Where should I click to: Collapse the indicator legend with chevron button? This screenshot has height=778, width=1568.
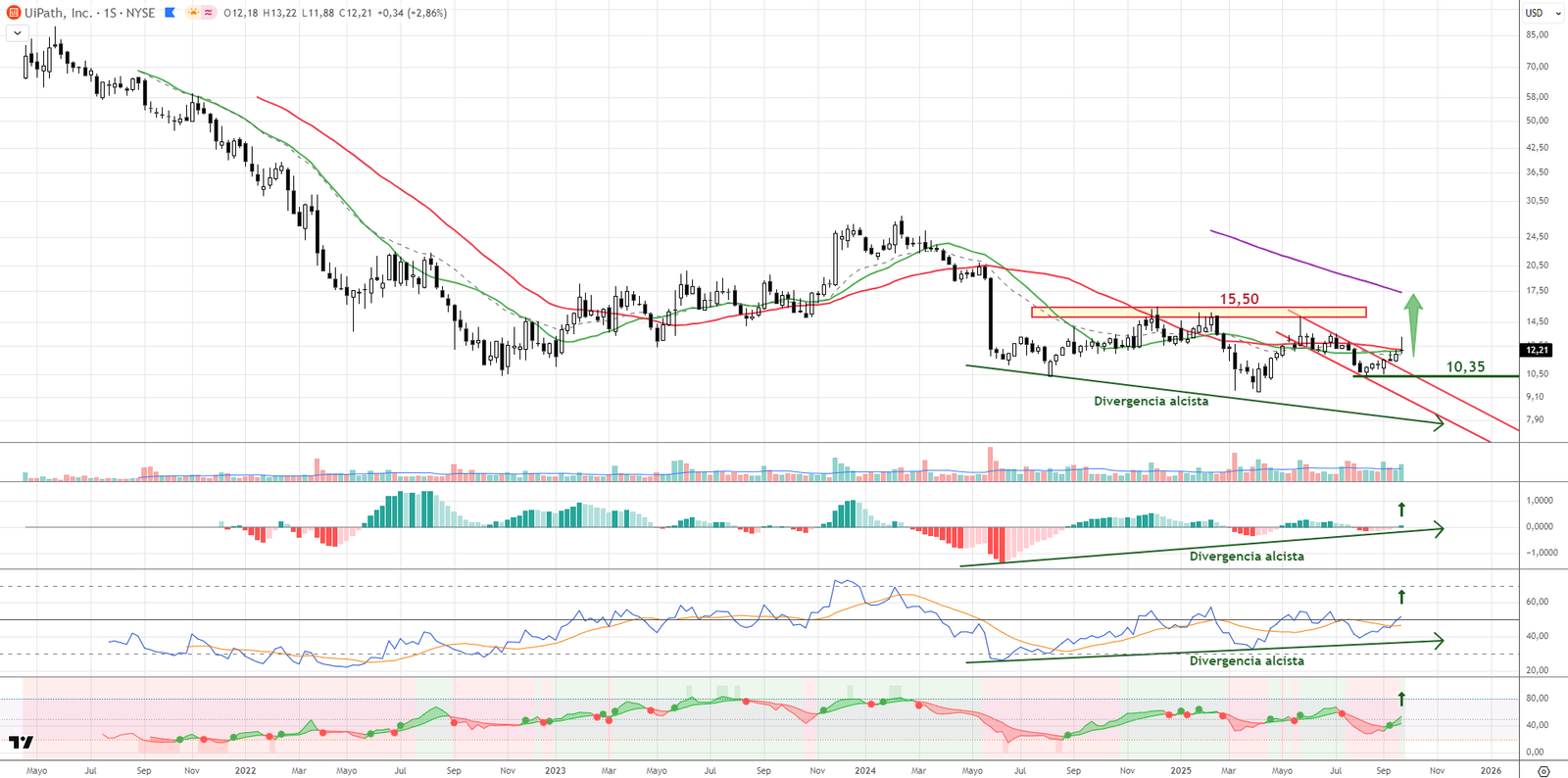18,32
